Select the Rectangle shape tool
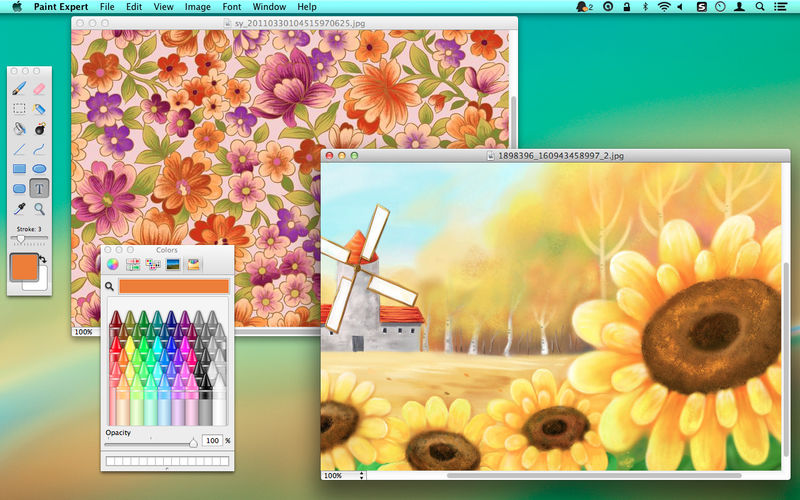Image resolution: width=800 pixels, height=500 pixels. coord(19,168)
